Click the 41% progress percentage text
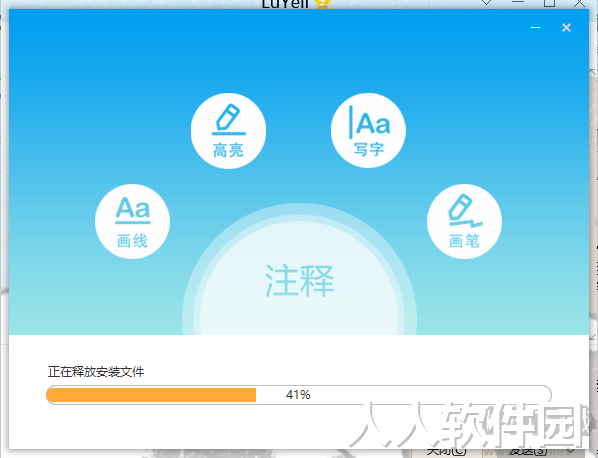The height and width of the screenshot is (458, 598). pos(298,395)
